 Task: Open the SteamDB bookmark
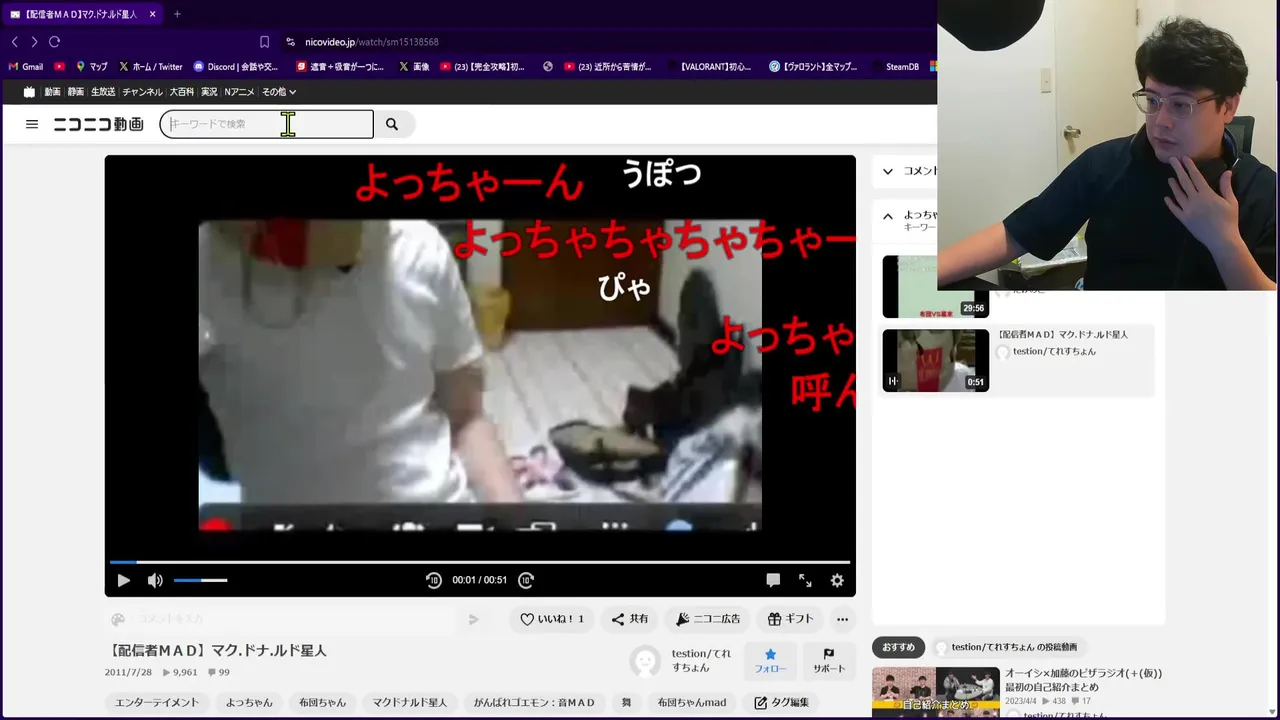(x=895, y=67)
